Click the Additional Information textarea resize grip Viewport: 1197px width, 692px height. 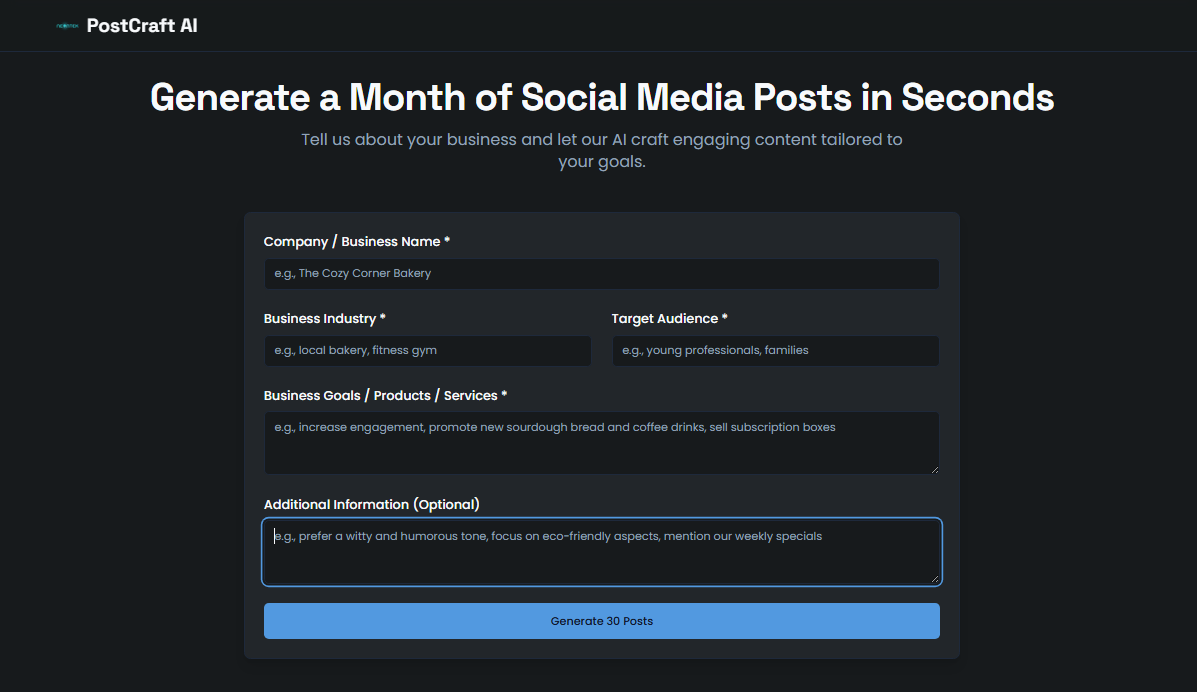[934, 578]
